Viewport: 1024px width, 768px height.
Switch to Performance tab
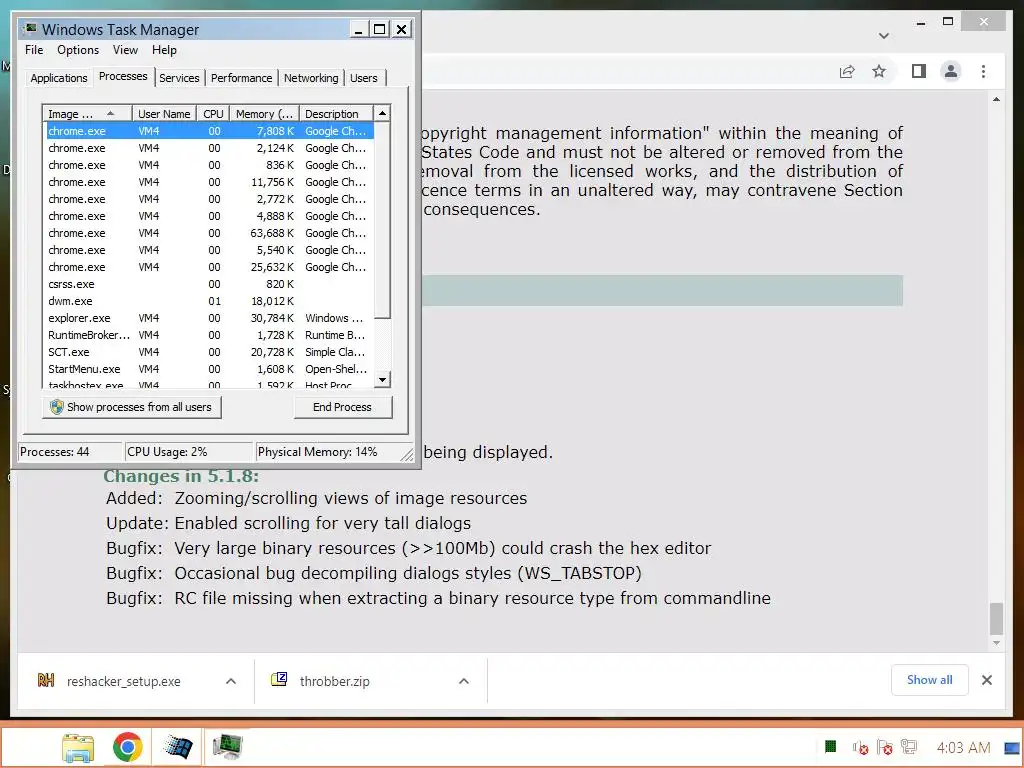pos(241,78)
